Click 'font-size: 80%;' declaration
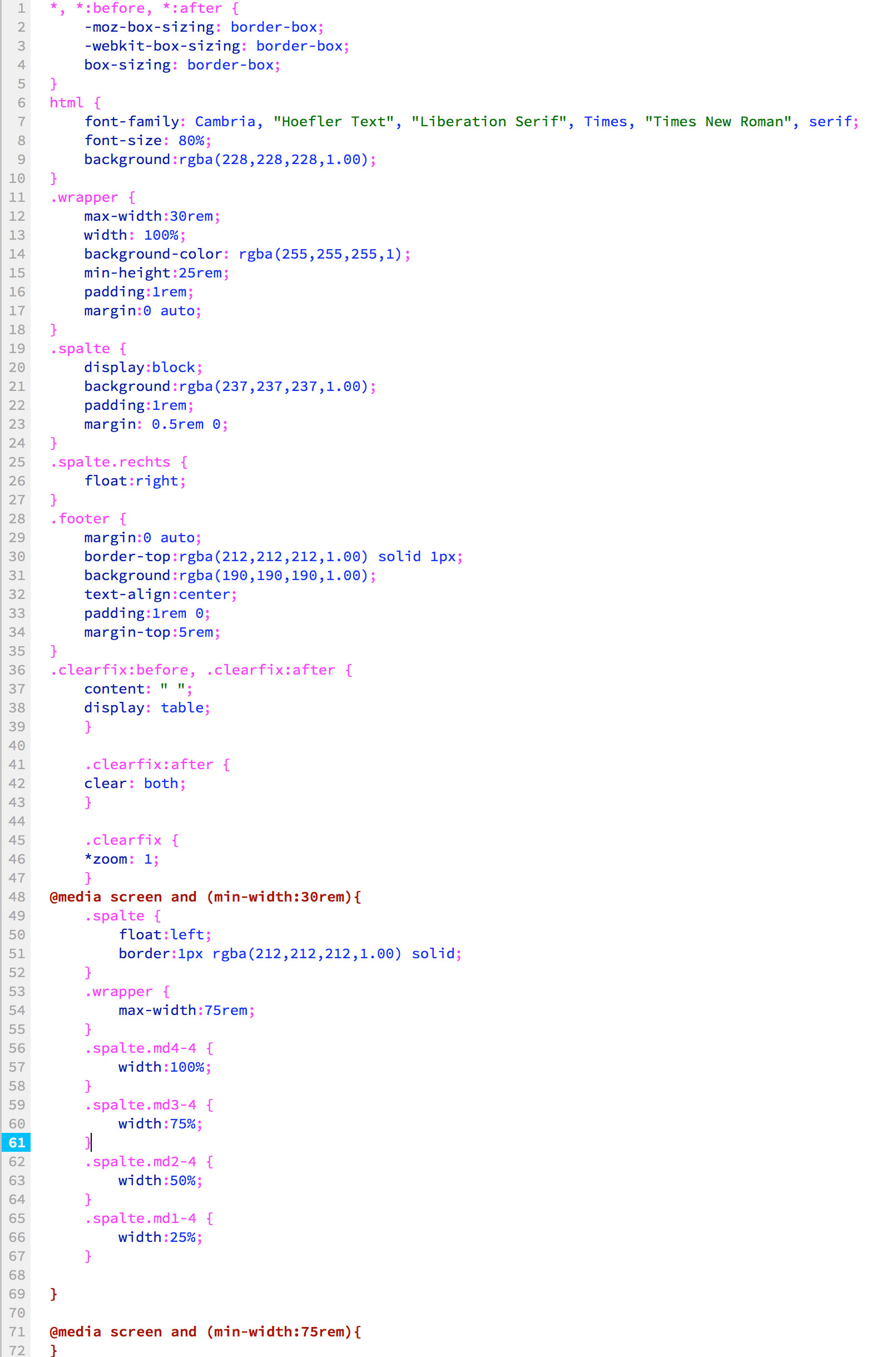The width and height of the screenshot is (896, 1357). click(147, 141)
